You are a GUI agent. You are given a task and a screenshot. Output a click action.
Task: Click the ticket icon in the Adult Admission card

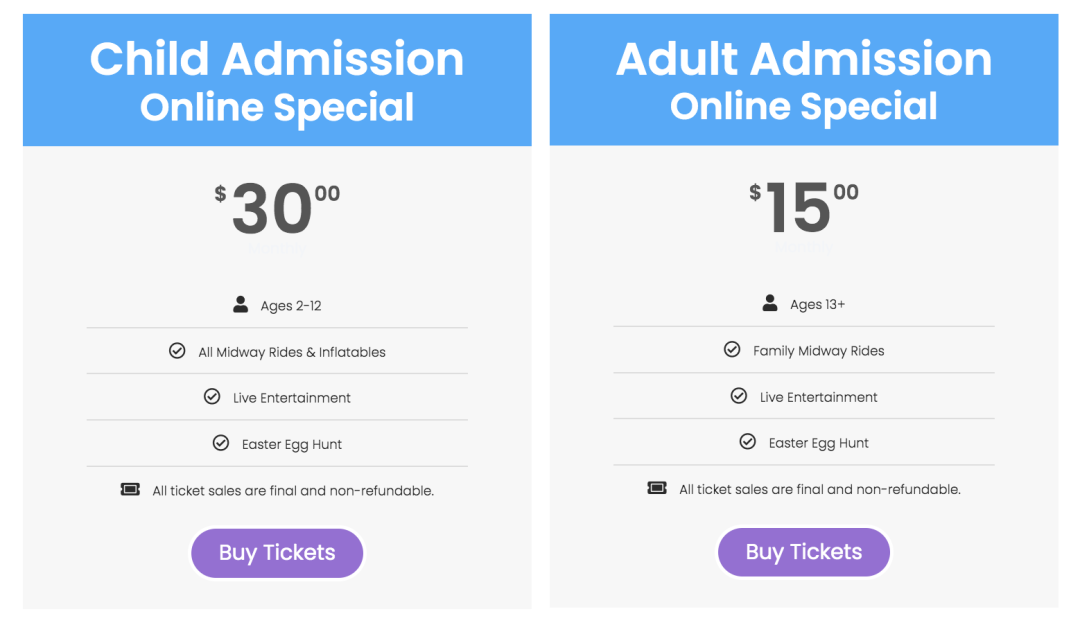pyautogui.click(x=657, y=488)
